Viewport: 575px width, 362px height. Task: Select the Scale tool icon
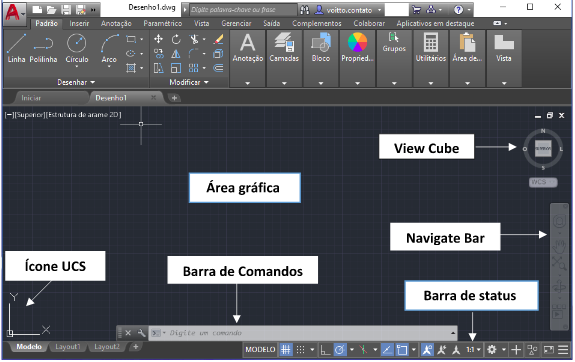click(x=176, y=68)
